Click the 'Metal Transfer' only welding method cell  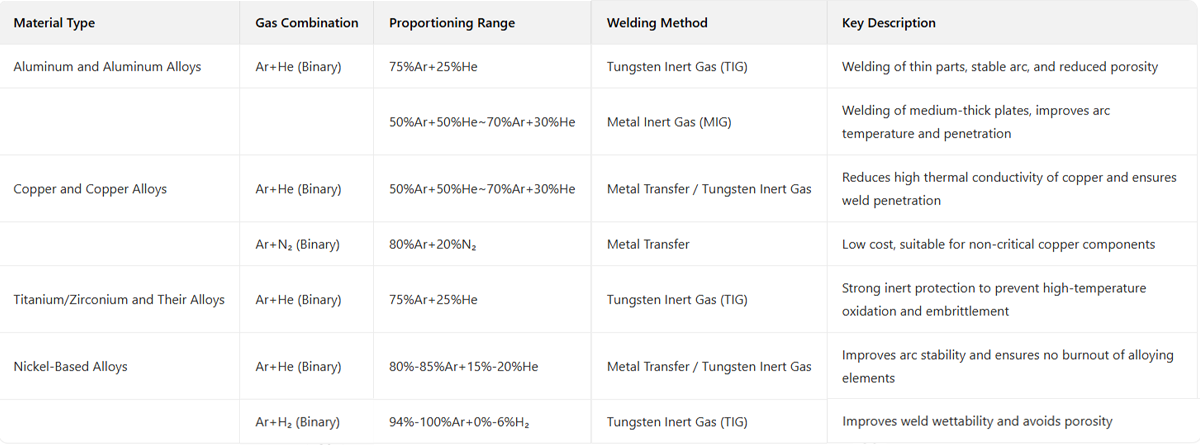pyautogui.click(x=648, y=244)
